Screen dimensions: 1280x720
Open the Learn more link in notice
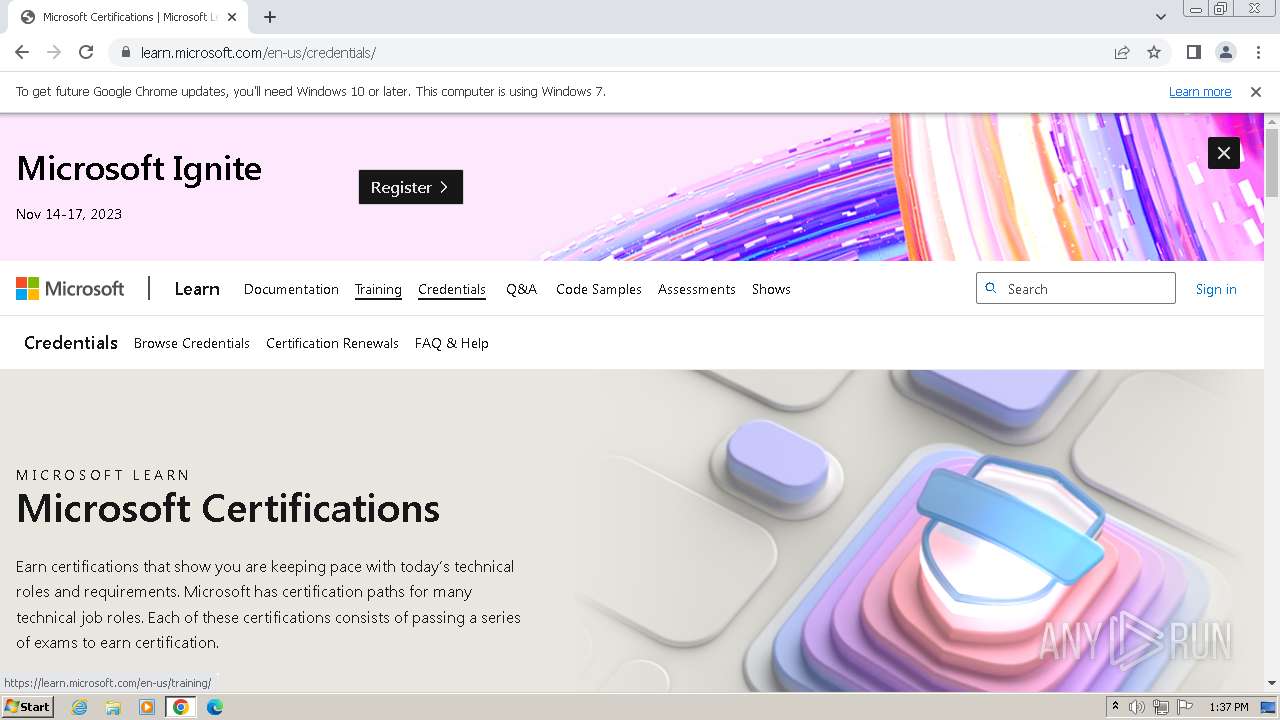(1200, 92)
